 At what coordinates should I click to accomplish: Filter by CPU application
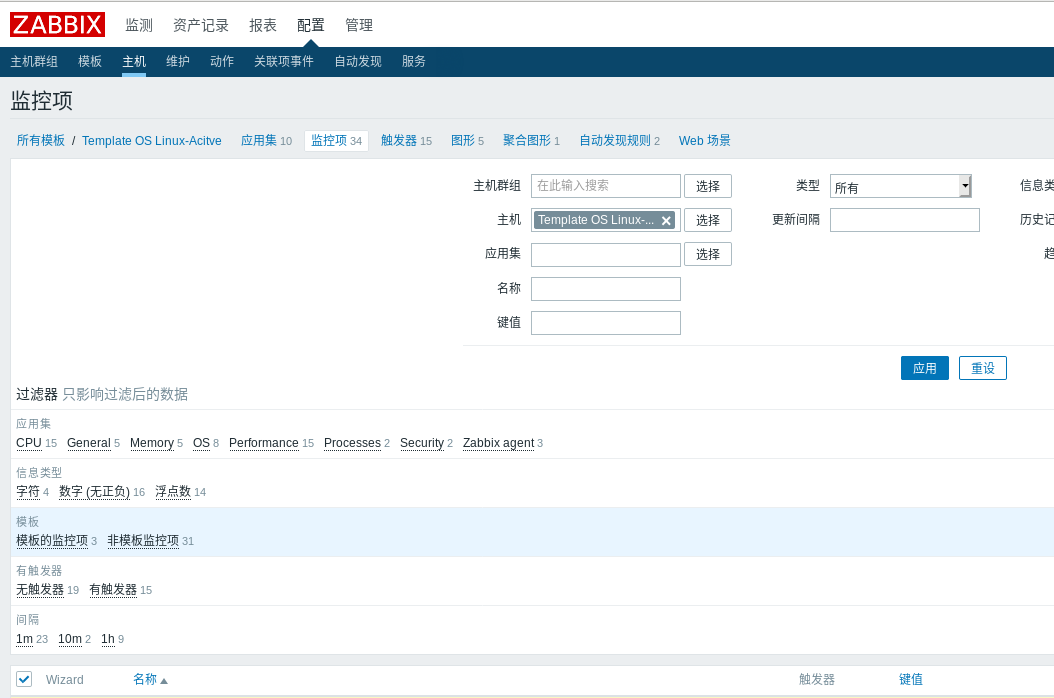[29, 442]
